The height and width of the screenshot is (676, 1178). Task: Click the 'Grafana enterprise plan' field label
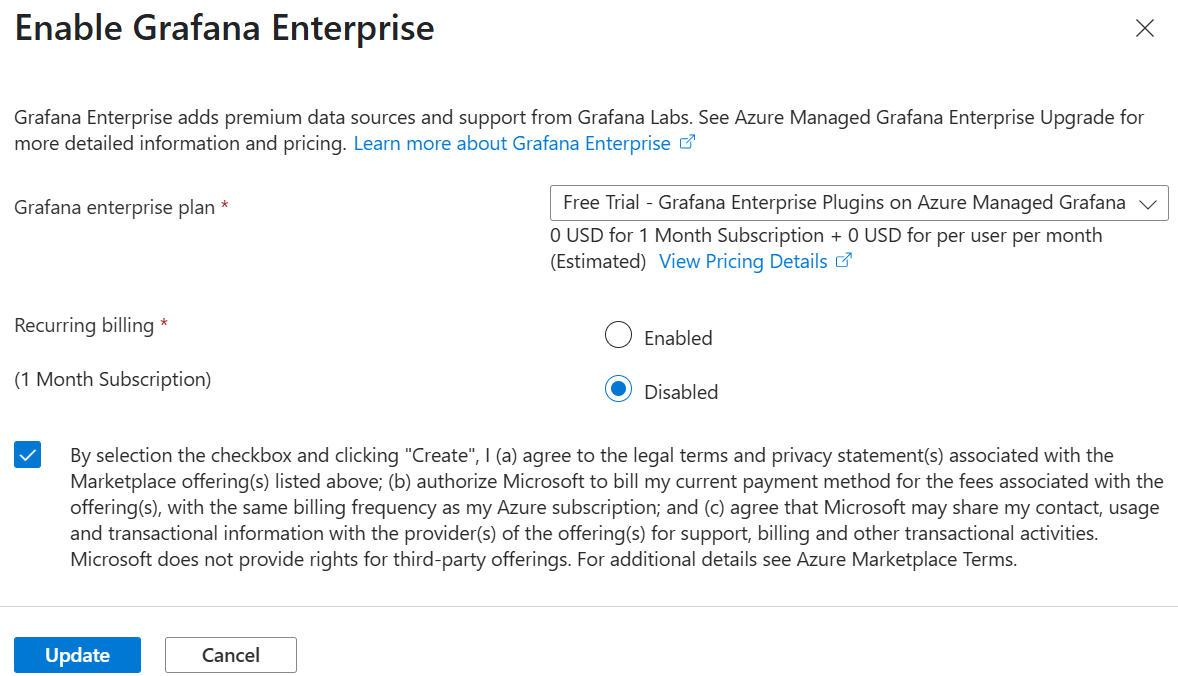pyautogui.click(x=114, y=208)
